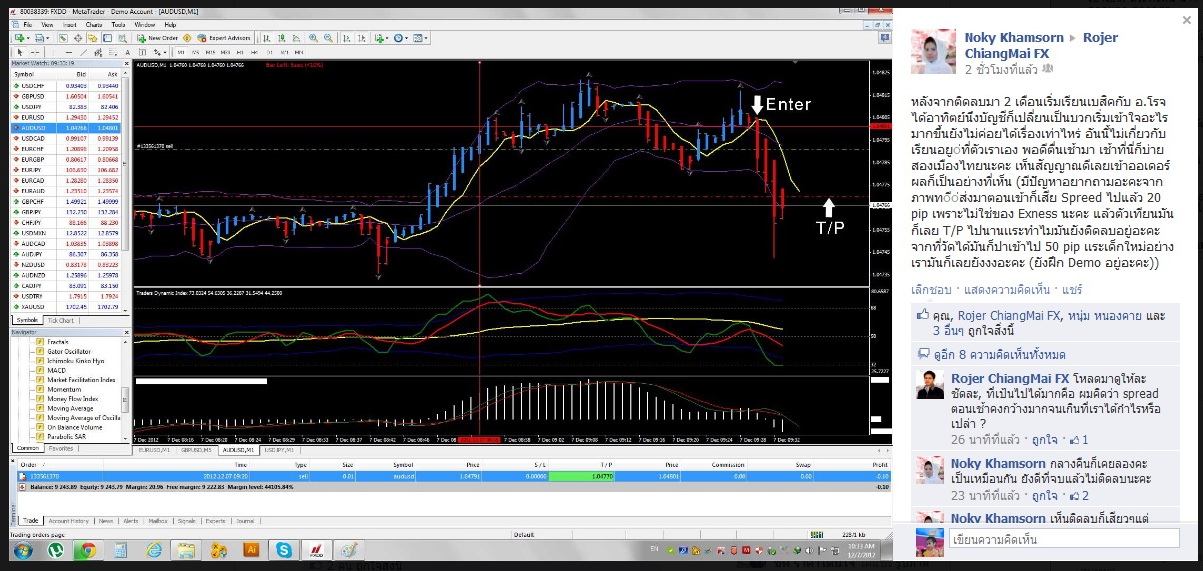Image resolution: width=1203 pixels, height=571 pixels.
Task: Toggle the Navigator window icon
Action: click(x=92, y=38)
